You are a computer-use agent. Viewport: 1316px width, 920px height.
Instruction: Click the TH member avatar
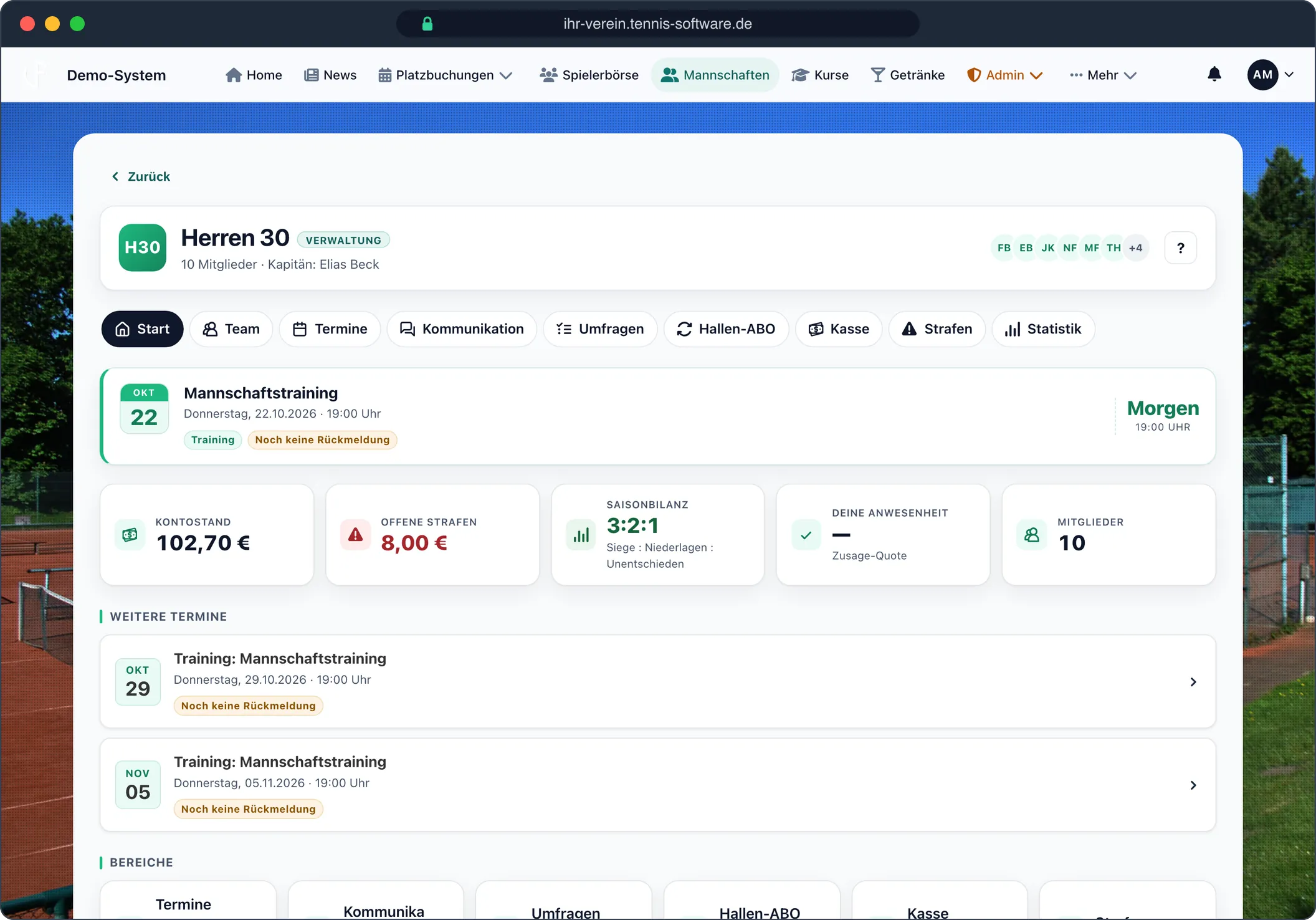coord(1113,248)
